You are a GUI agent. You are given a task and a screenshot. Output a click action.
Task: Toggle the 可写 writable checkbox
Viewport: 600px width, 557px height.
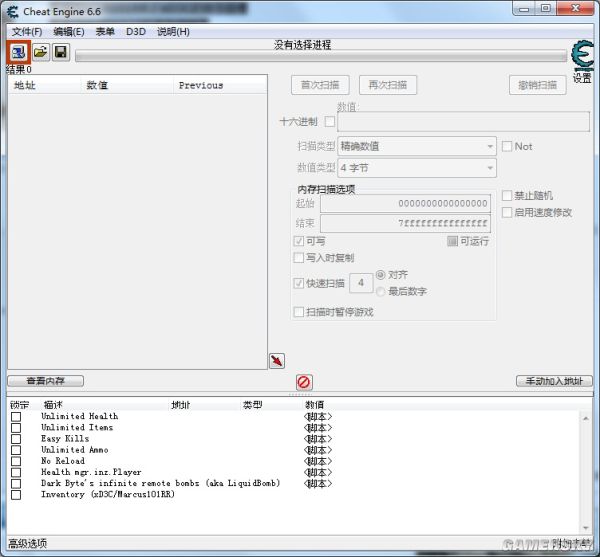click(298, 241)
